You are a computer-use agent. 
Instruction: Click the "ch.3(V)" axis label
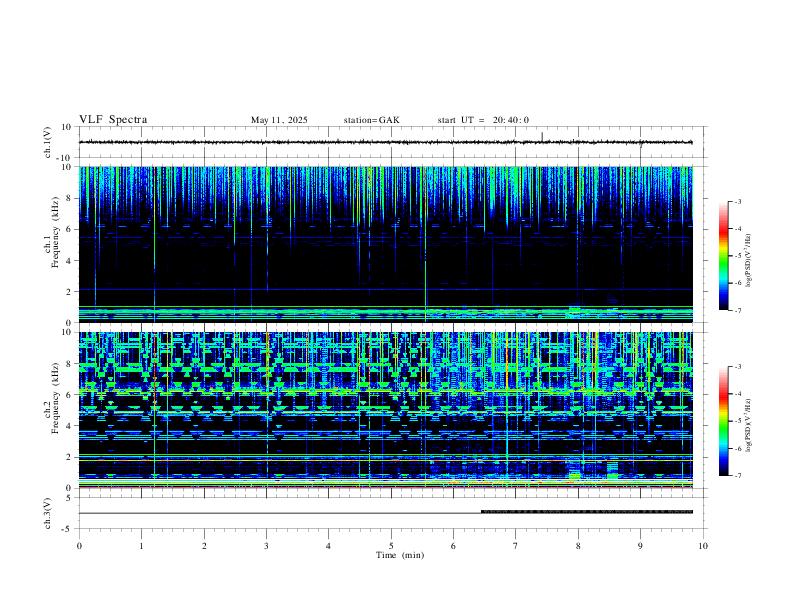tap(48, 514)
